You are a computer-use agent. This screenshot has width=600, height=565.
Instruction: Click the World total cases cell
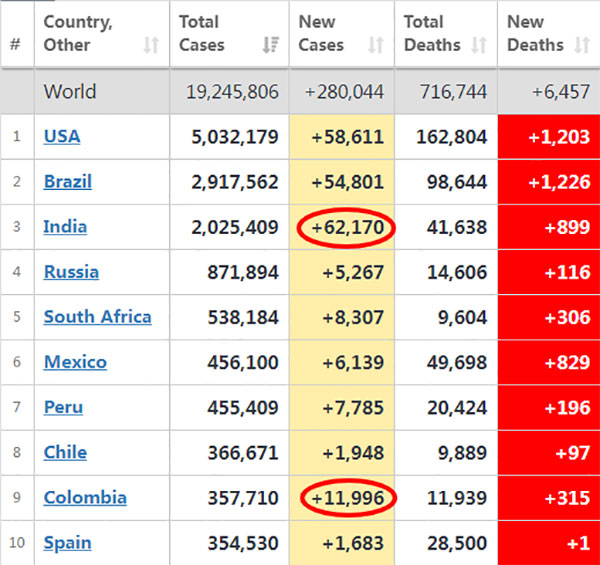point(232,92)
